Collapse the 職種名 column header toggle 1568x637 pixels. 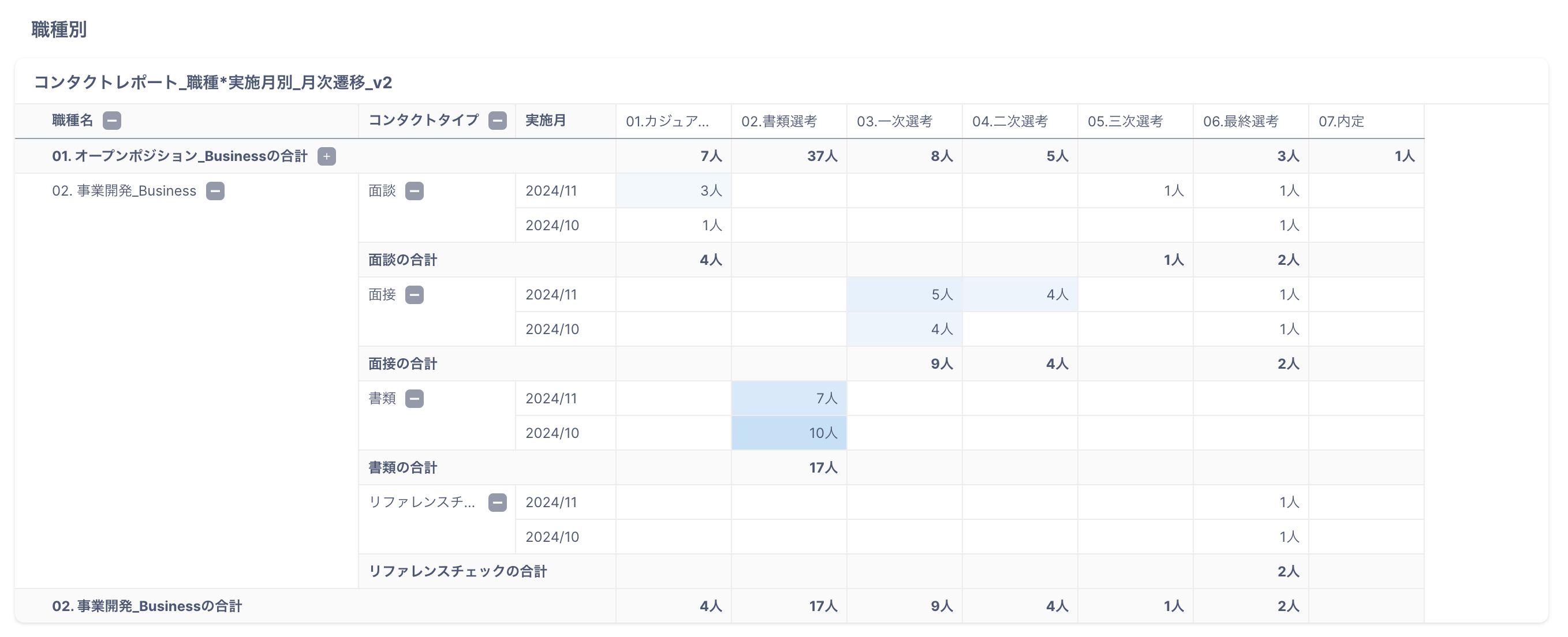pos(111,121)
